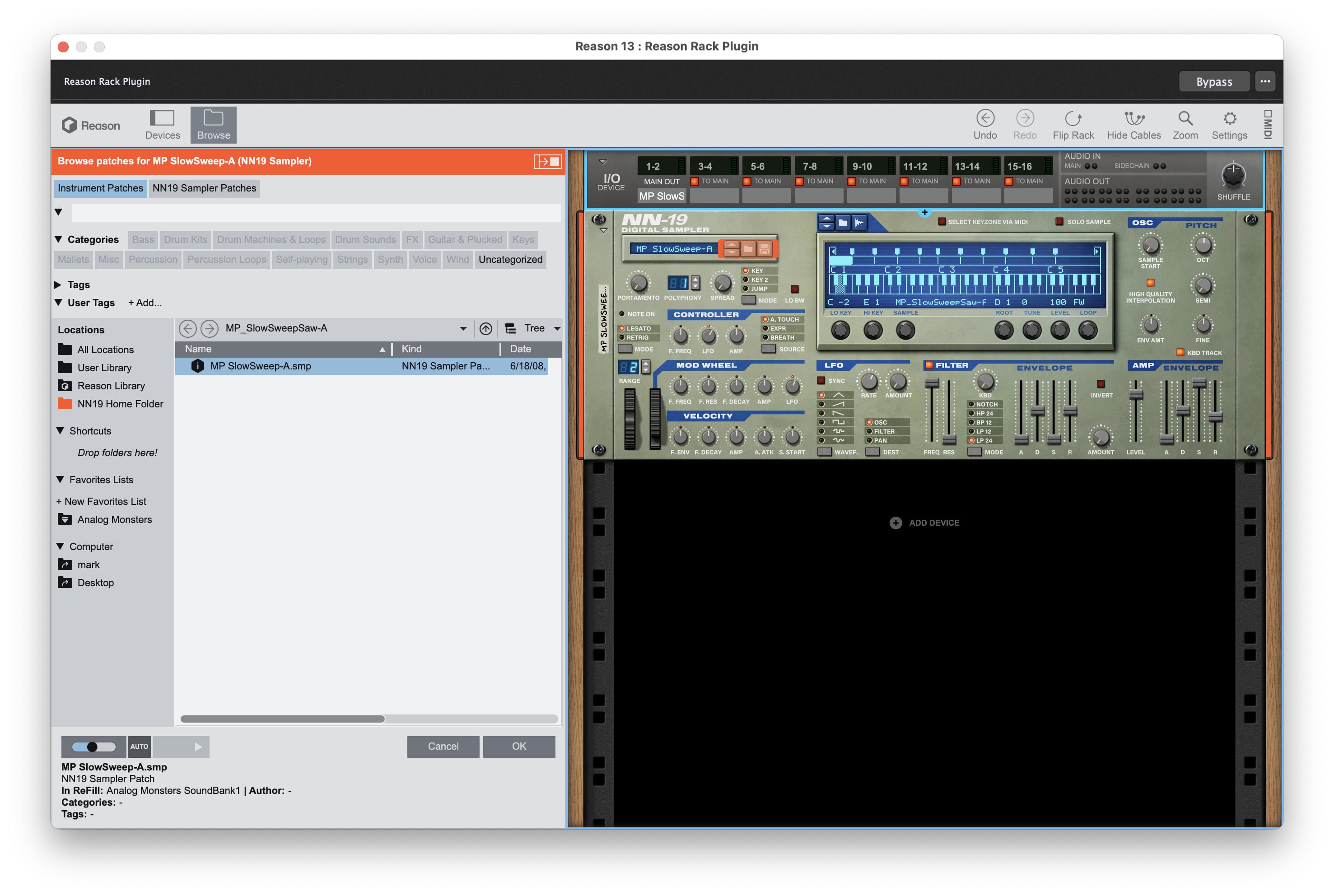
Task: Select MP SlowSweep-A.smp in the file list
Action: tap(261, 366)
